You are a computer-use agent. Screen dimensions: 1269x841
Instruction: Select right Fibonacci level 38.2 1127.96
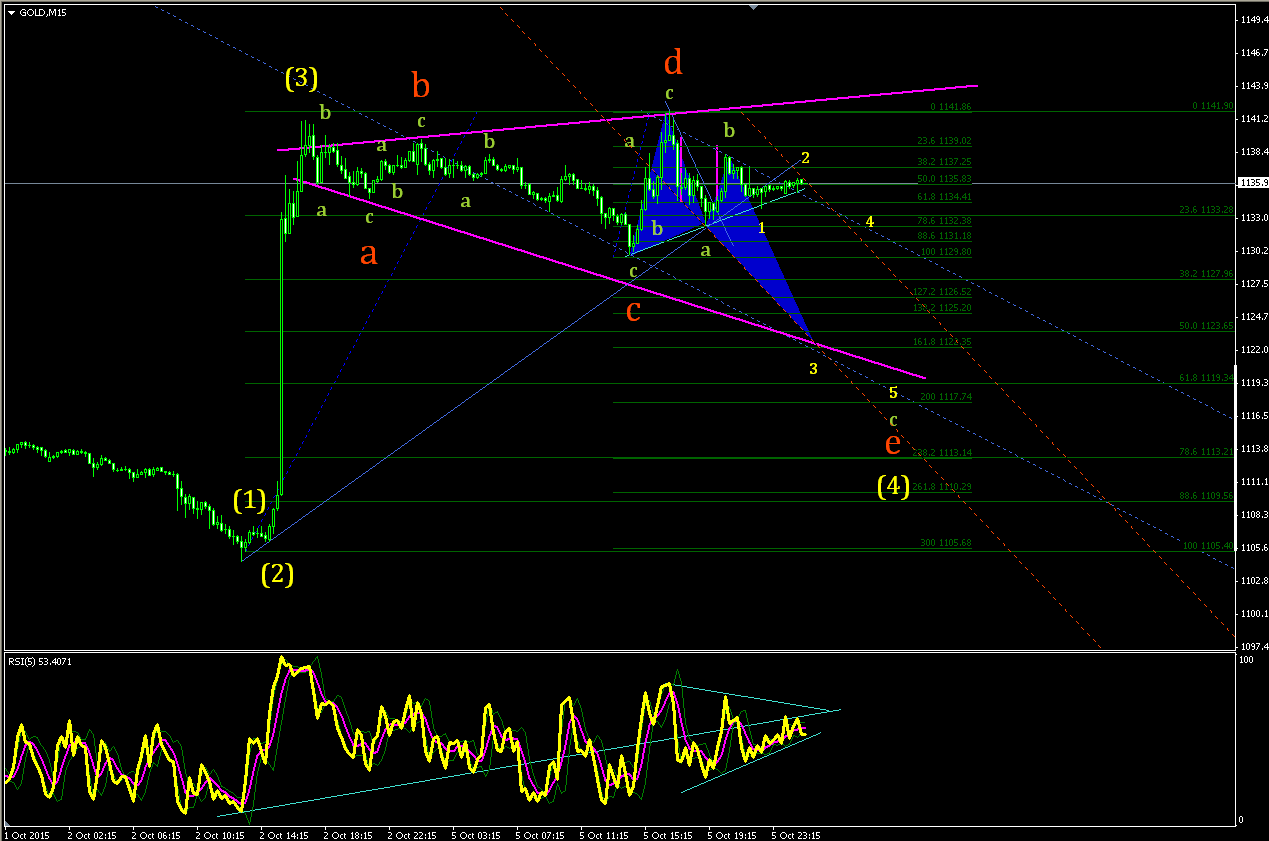1206,274
